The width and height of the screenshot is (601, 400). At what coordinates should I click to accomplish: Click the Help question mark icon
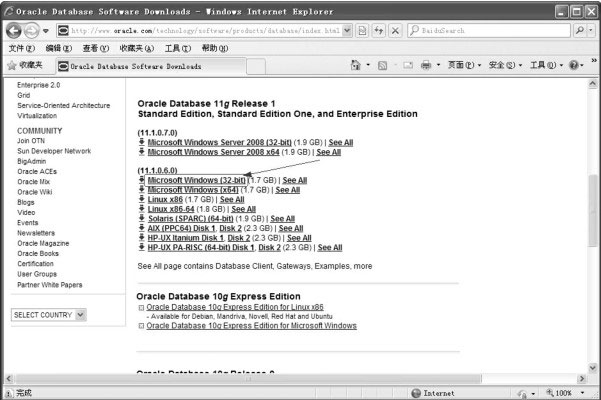[574, 65]
